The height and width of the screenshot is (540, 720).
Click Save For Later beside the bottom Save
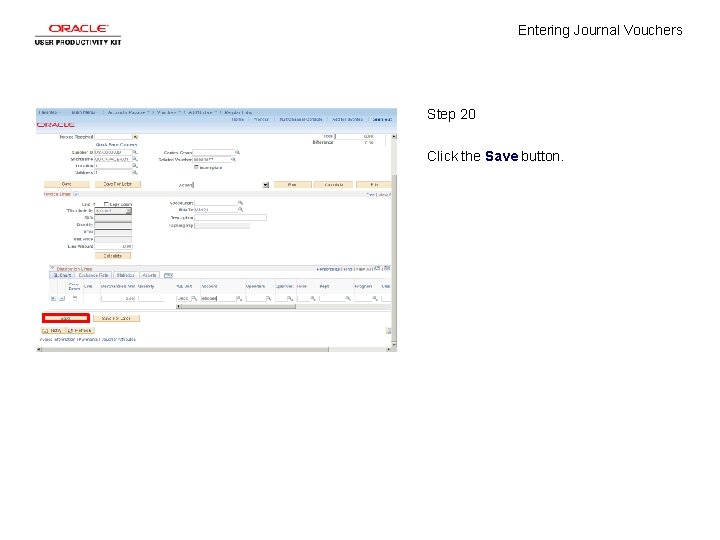116,318
